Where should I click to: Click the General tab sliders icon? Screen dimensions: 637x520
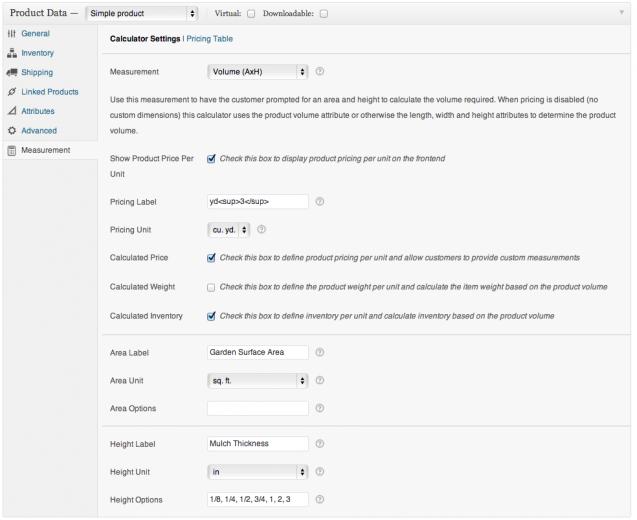pos(12,34)
